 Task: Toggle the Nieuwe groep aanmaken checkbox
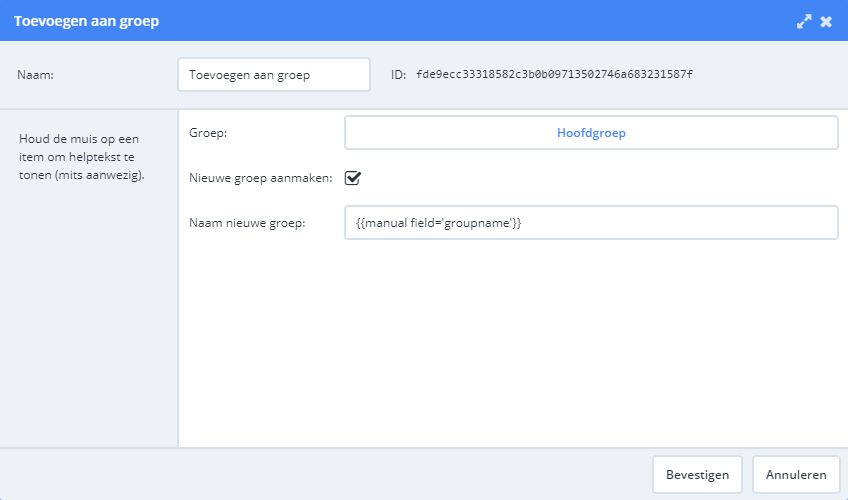point(353,178)
